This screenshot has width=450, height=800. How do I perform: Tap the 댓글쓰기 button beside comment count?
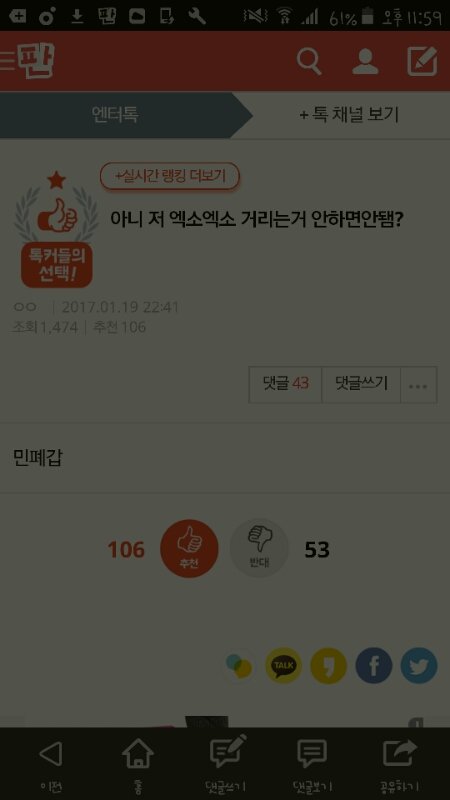click(x=361, y=385)
